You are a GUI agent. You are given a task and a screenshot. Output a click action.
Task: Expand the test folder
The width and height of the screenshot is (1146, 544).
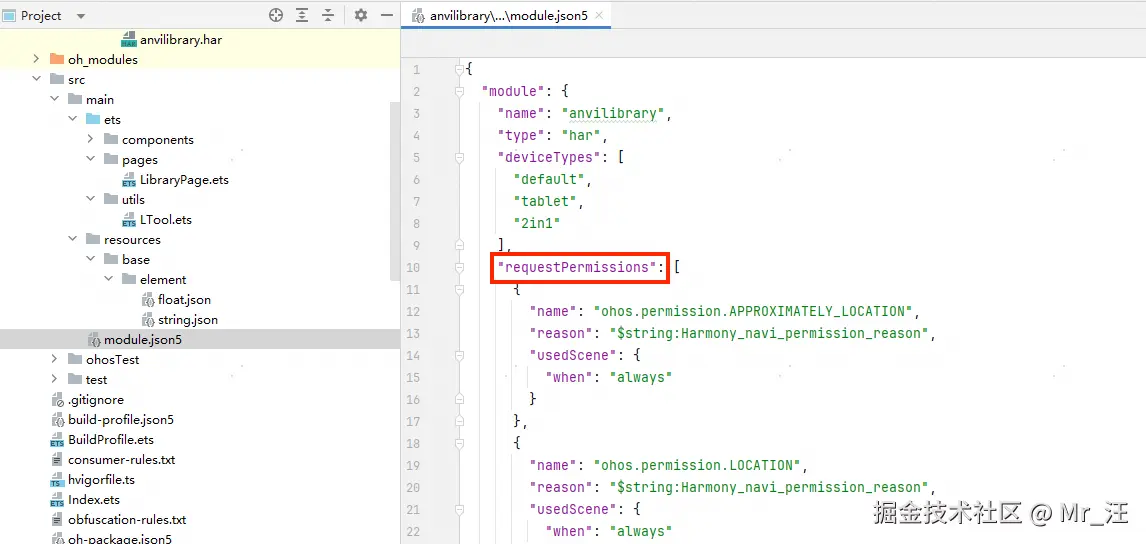click(54, 379)
